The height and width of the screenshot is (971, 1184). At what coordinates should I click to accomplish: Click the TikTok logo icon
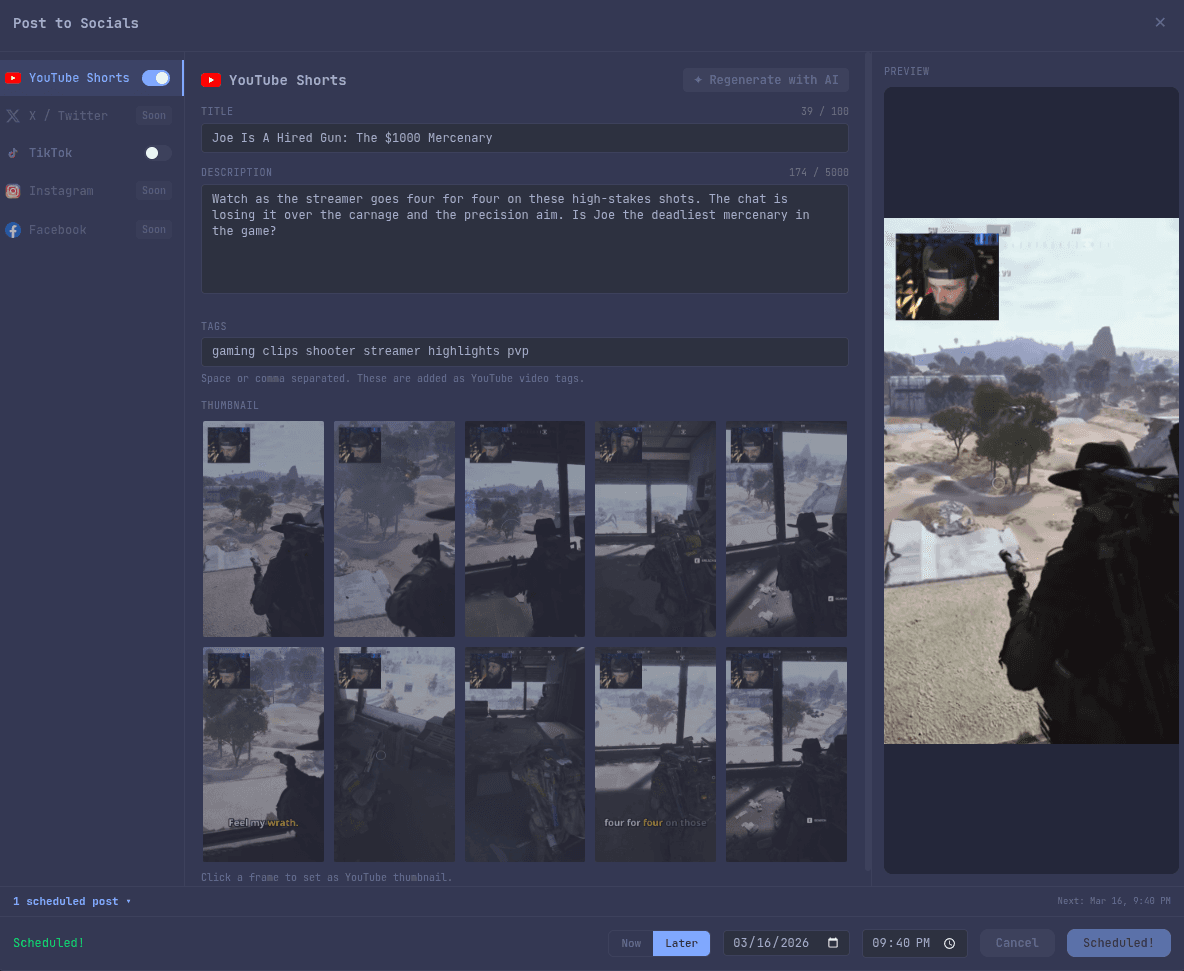click(x=13, y=153)
